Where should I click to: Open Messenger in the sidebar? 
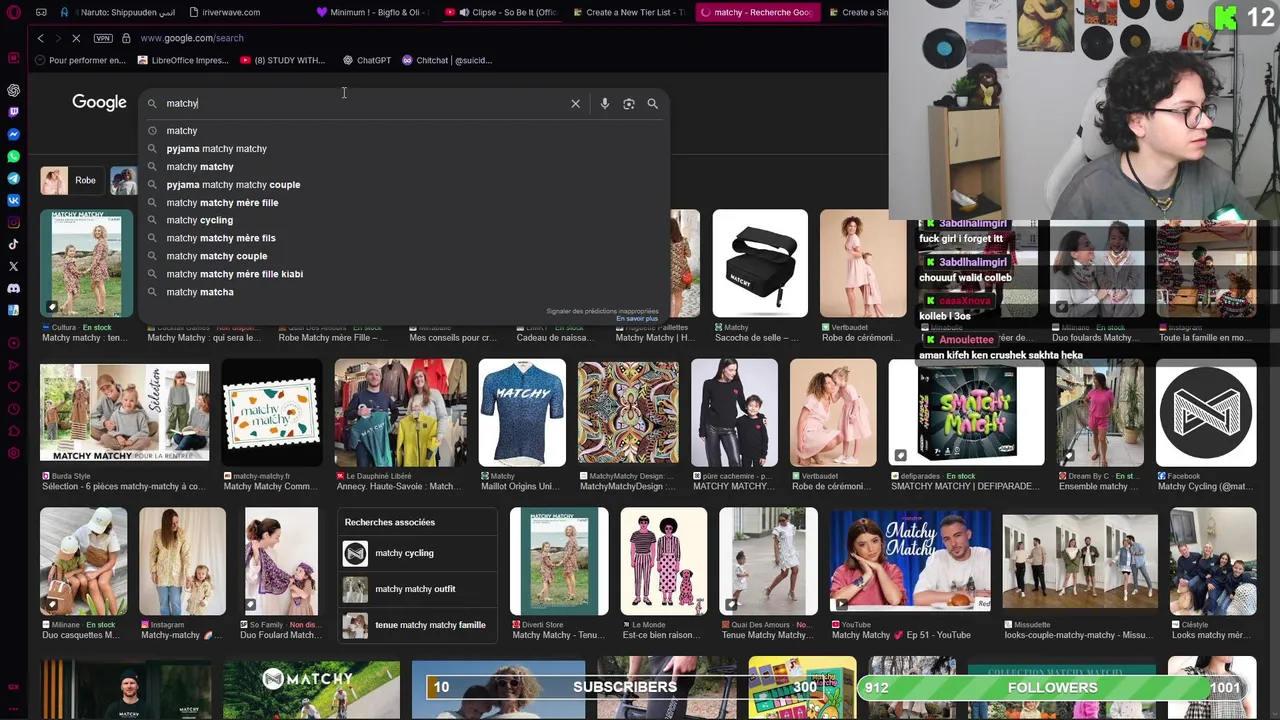[x=13, y=134]
